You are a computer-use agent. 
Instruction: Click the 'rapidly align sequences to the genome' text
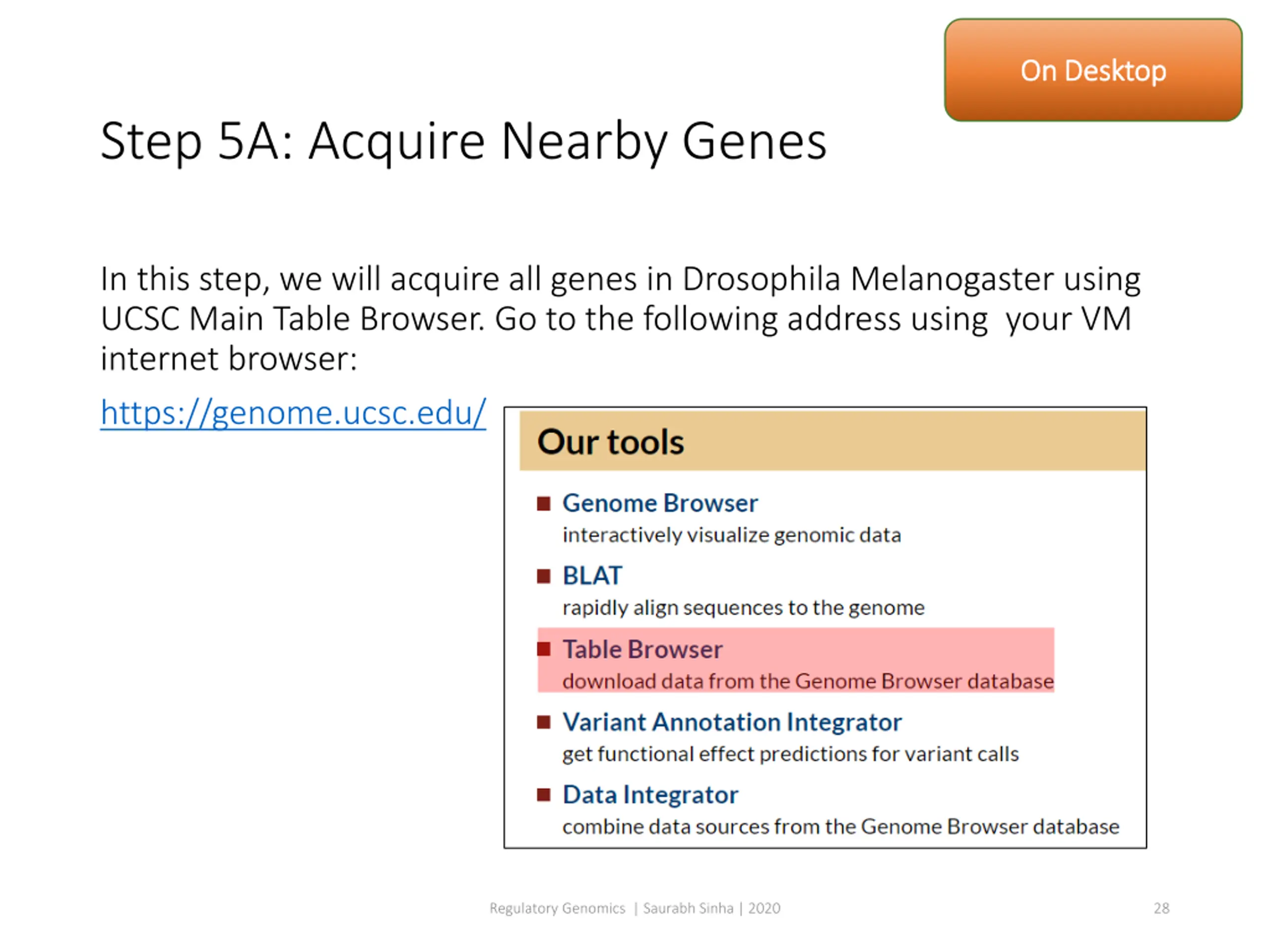click(744, 608)
